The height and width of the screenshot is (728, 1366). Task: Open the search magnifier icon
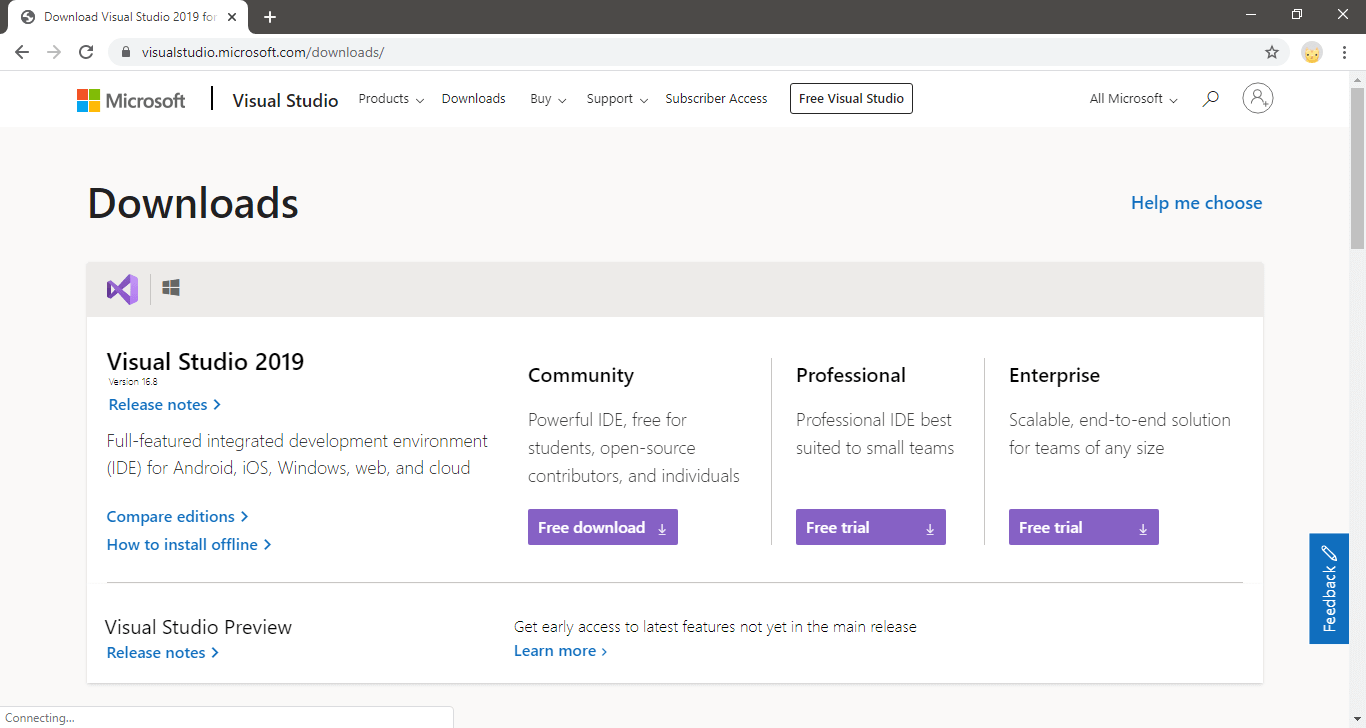pyautogui.click(x=1210, y=99)
